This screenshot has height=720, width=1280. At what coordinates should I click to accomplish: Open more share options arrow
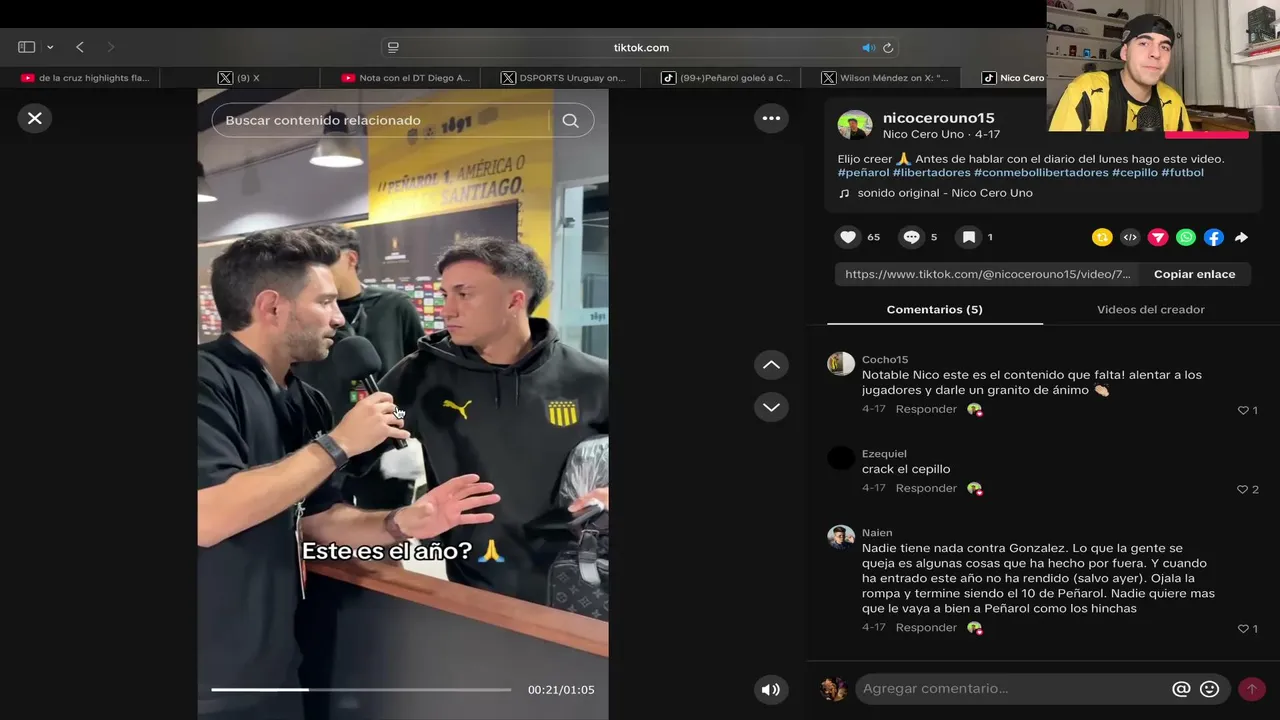click(1241, 237)
